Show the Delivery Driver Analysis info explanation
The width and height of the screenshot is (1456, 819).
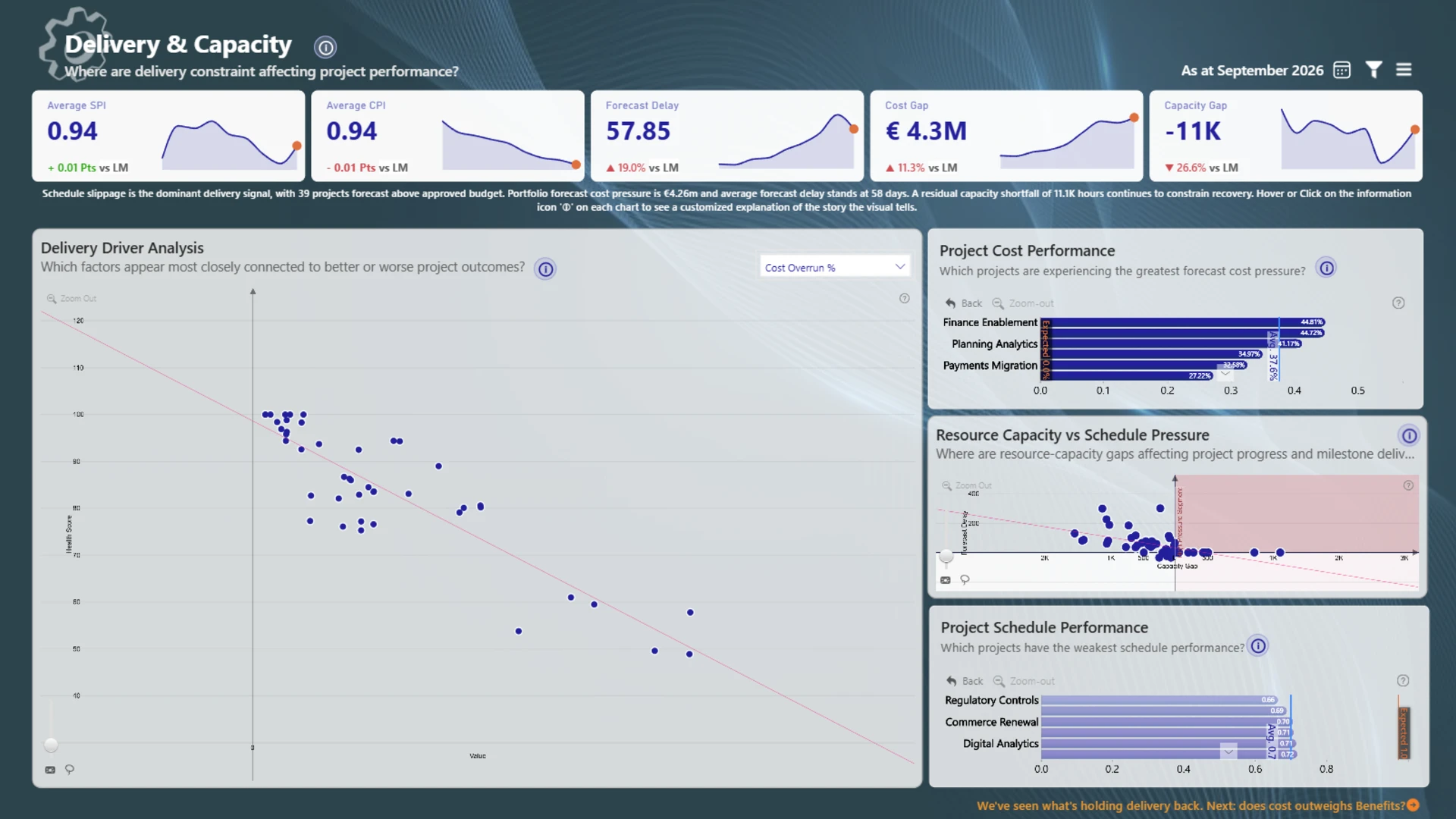tap(545, 269)
